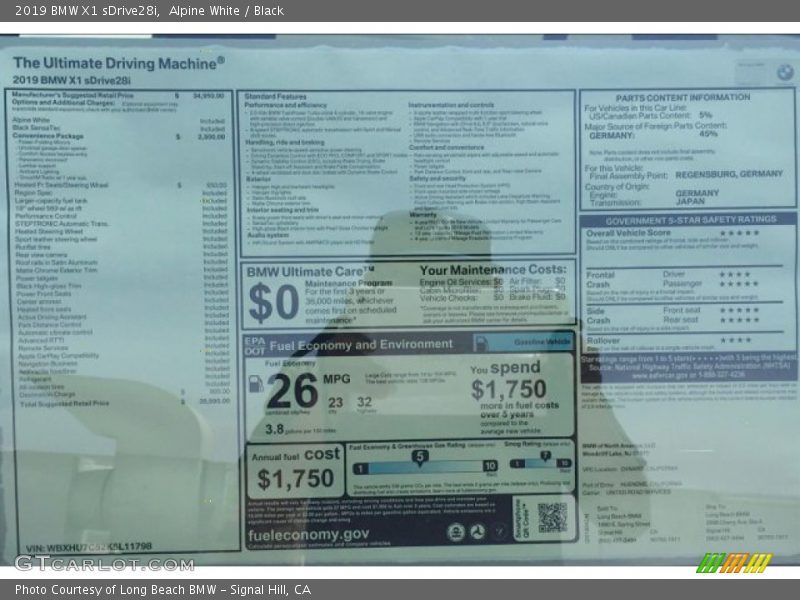Image resolution: width=800 pixels, height=600 pixels.
Task: Click 'Park Distance Control' line
Action: [x=123, y=324]
